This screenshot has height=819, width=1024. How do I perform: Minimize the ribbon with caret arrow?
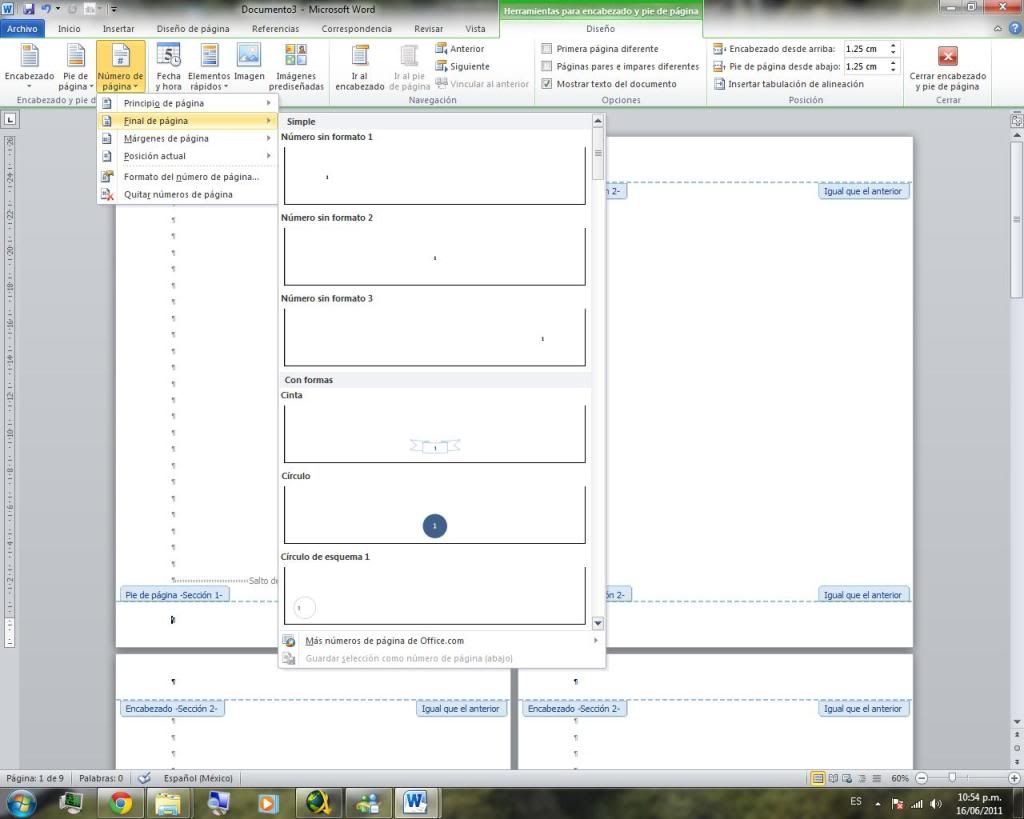[997, 28]
